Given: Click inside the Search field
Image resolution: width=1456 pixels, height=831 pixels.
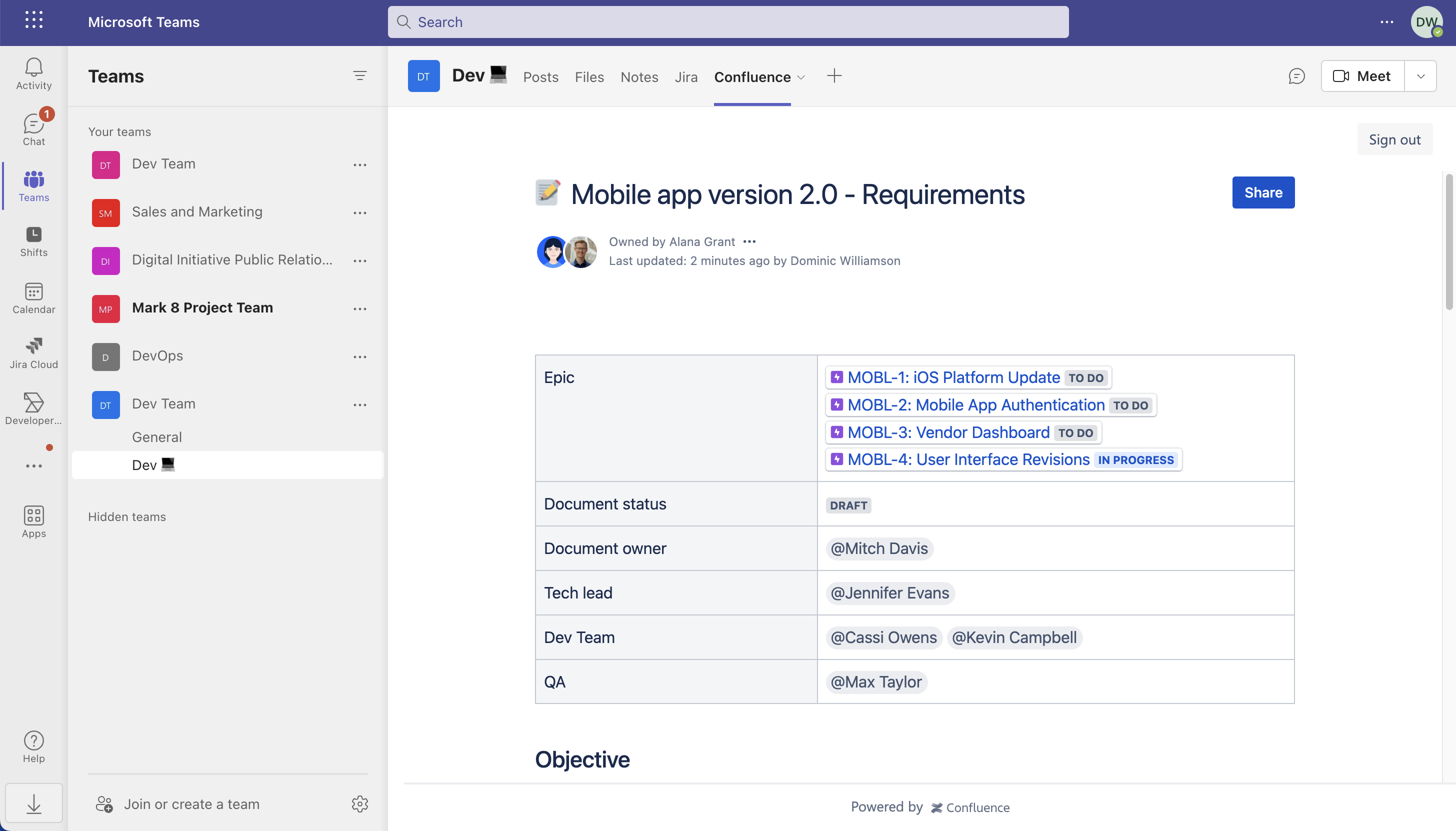Looking at the screenshot, I should point(727,21).
